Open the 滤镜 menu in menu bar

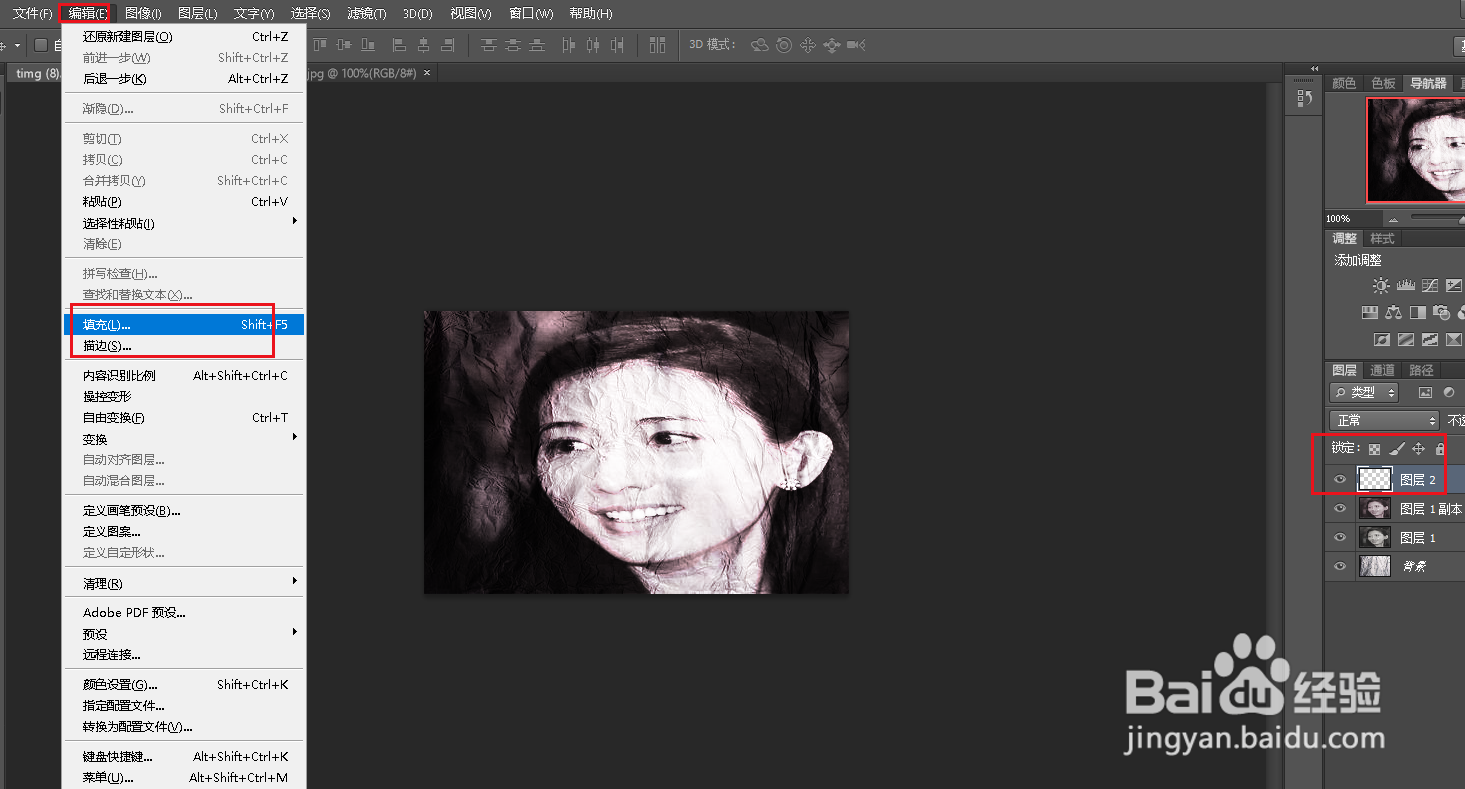click(x=366, y=14)
